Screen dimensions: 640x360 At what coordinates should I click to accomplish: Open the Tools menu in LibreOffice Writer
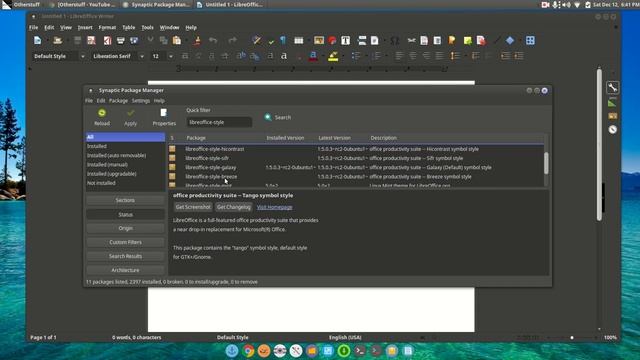click(147, 27)
